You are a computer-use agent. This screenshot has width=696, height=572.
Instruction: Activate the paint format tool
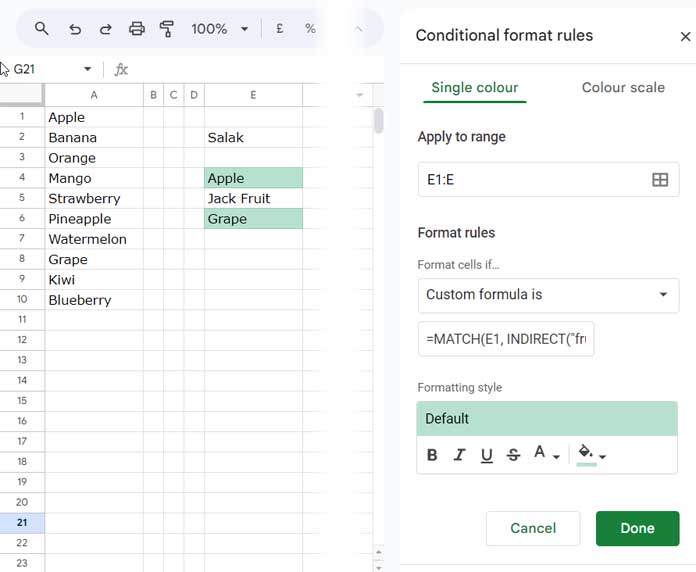167,29
